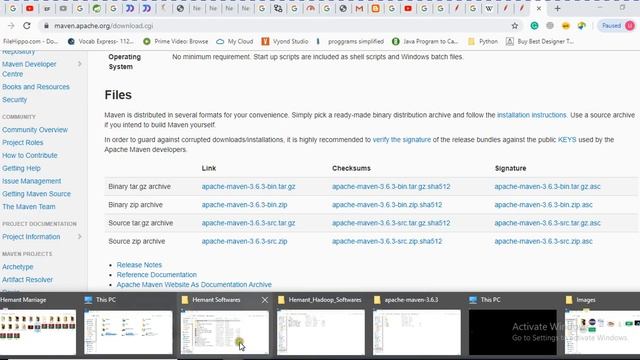The width and height of the screenshot is (640, 360).
Task: Open Maven Developer Centre sidebar link
Action: coord(29,69)
